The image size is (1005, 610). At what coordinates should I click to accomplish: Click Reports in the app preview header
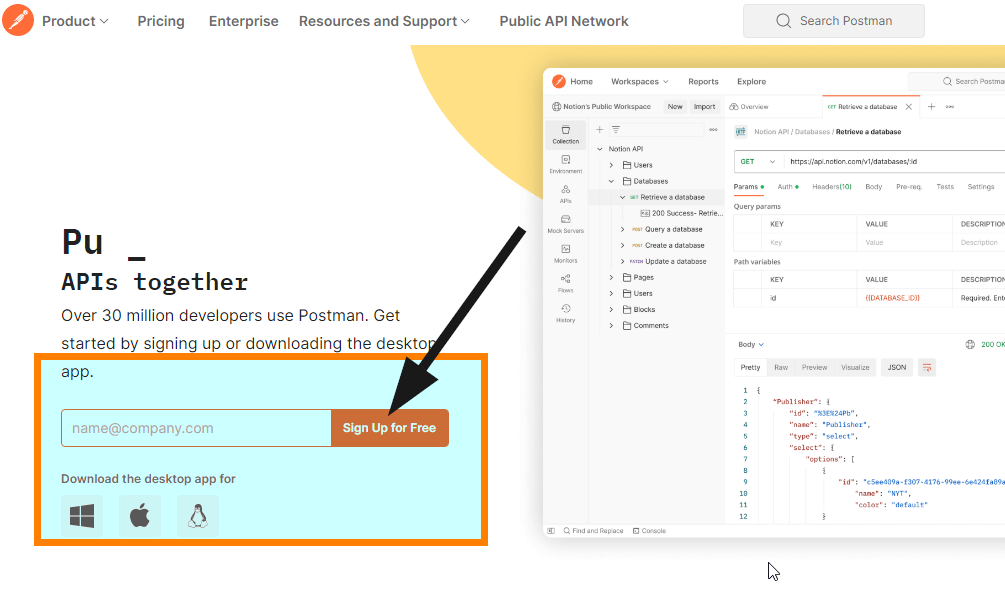click(703, 81)
